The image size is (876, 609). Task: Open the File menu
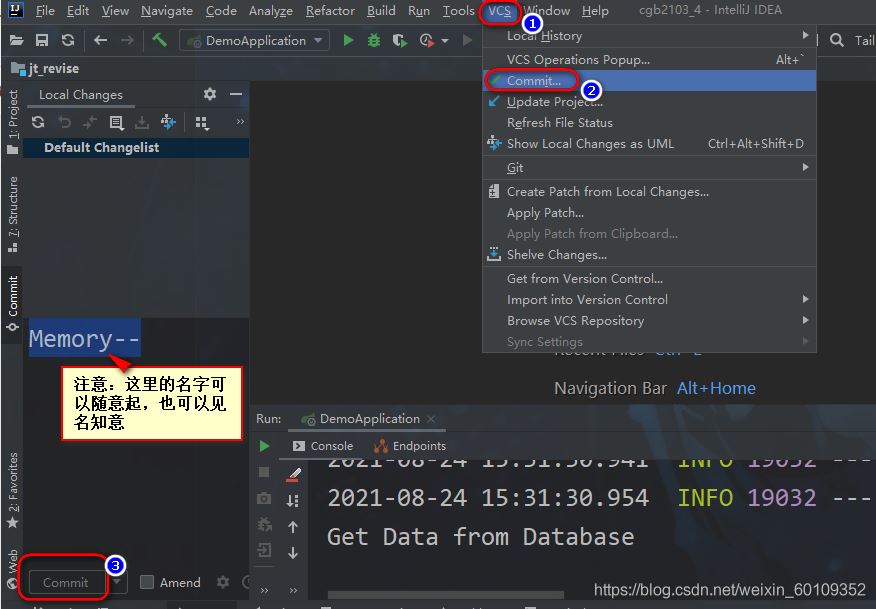coord(44,11)
